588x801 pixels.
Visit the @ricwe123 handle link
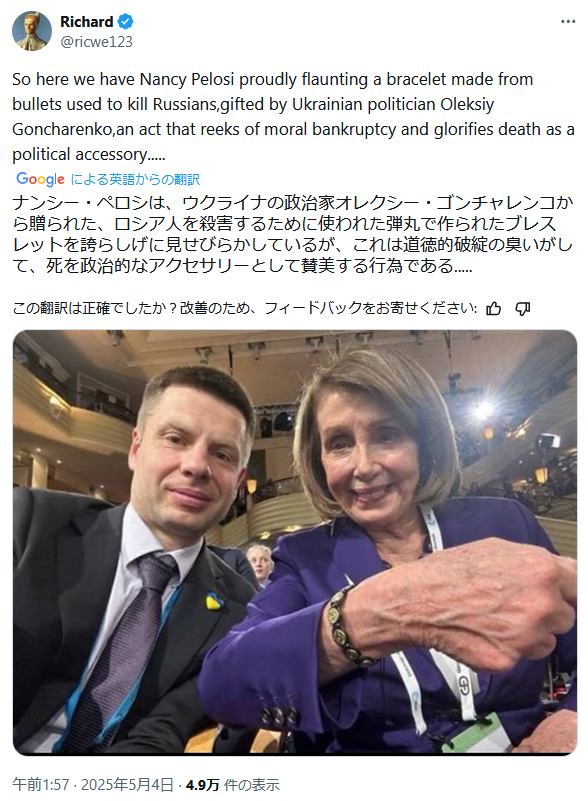(96, 41)
